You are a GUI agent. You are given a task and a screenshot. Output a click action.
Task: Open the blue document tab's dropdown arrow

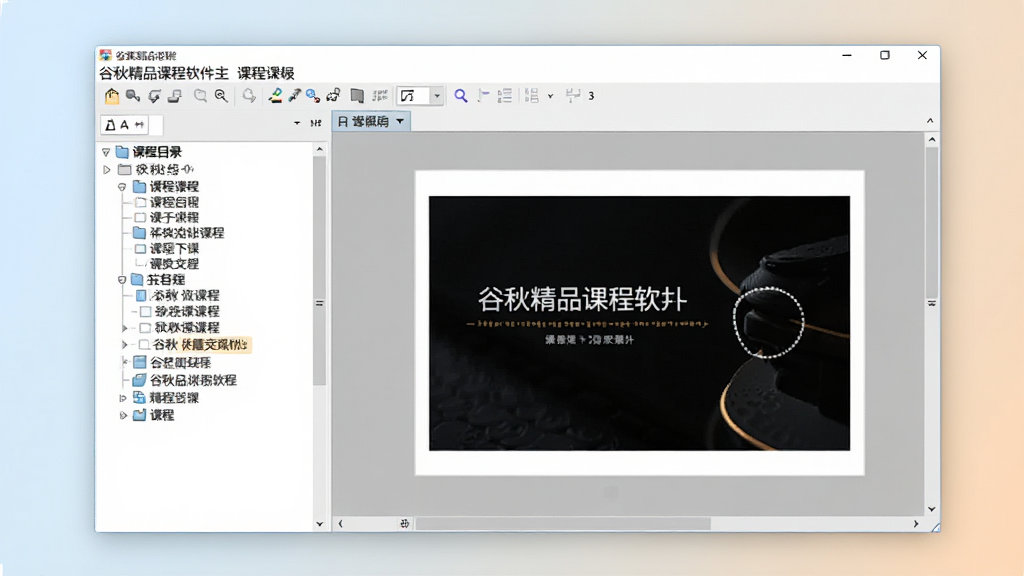[x=400, y=121]
